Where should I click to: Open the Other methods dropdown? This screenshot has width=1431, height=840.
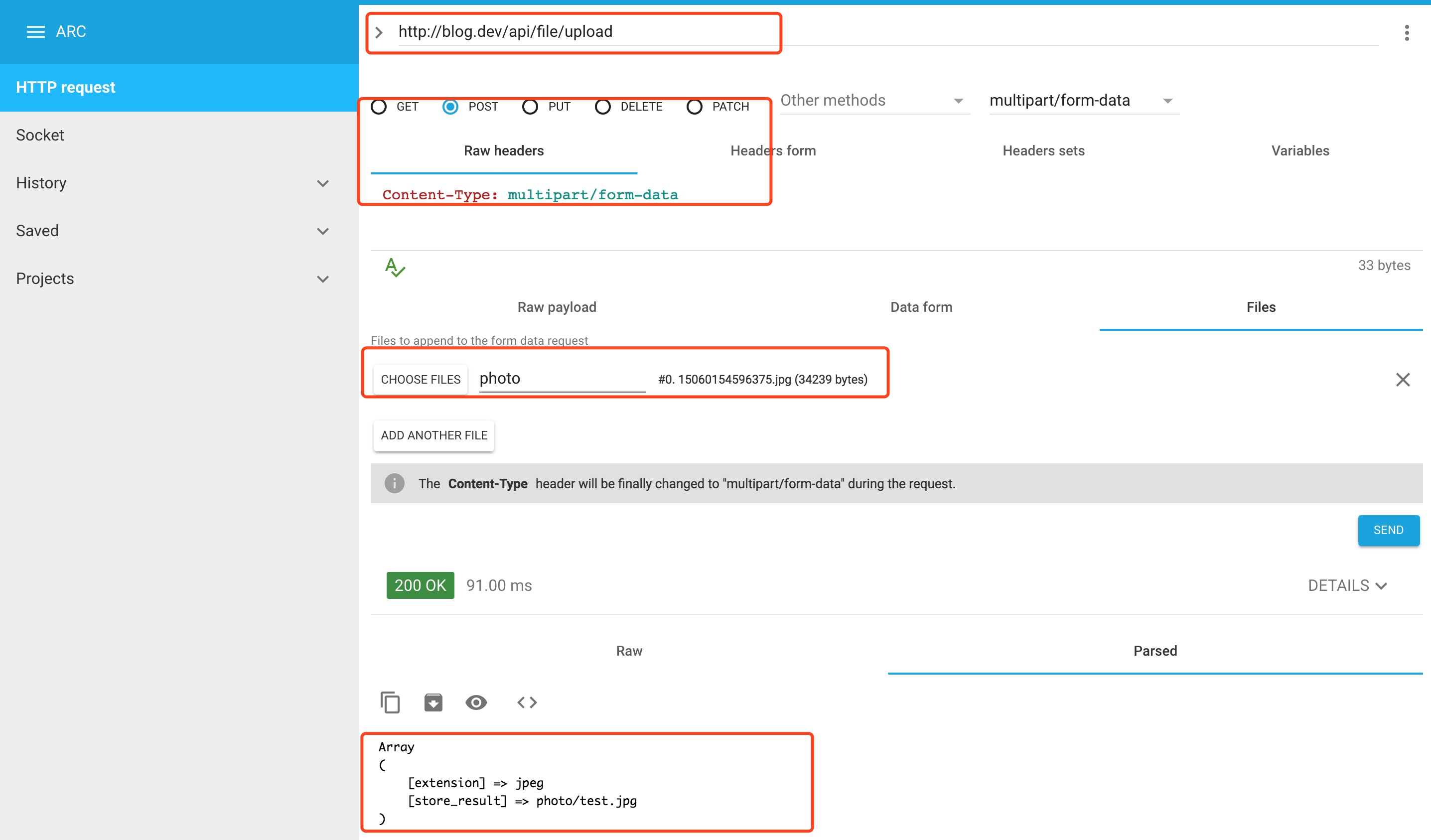874,101
